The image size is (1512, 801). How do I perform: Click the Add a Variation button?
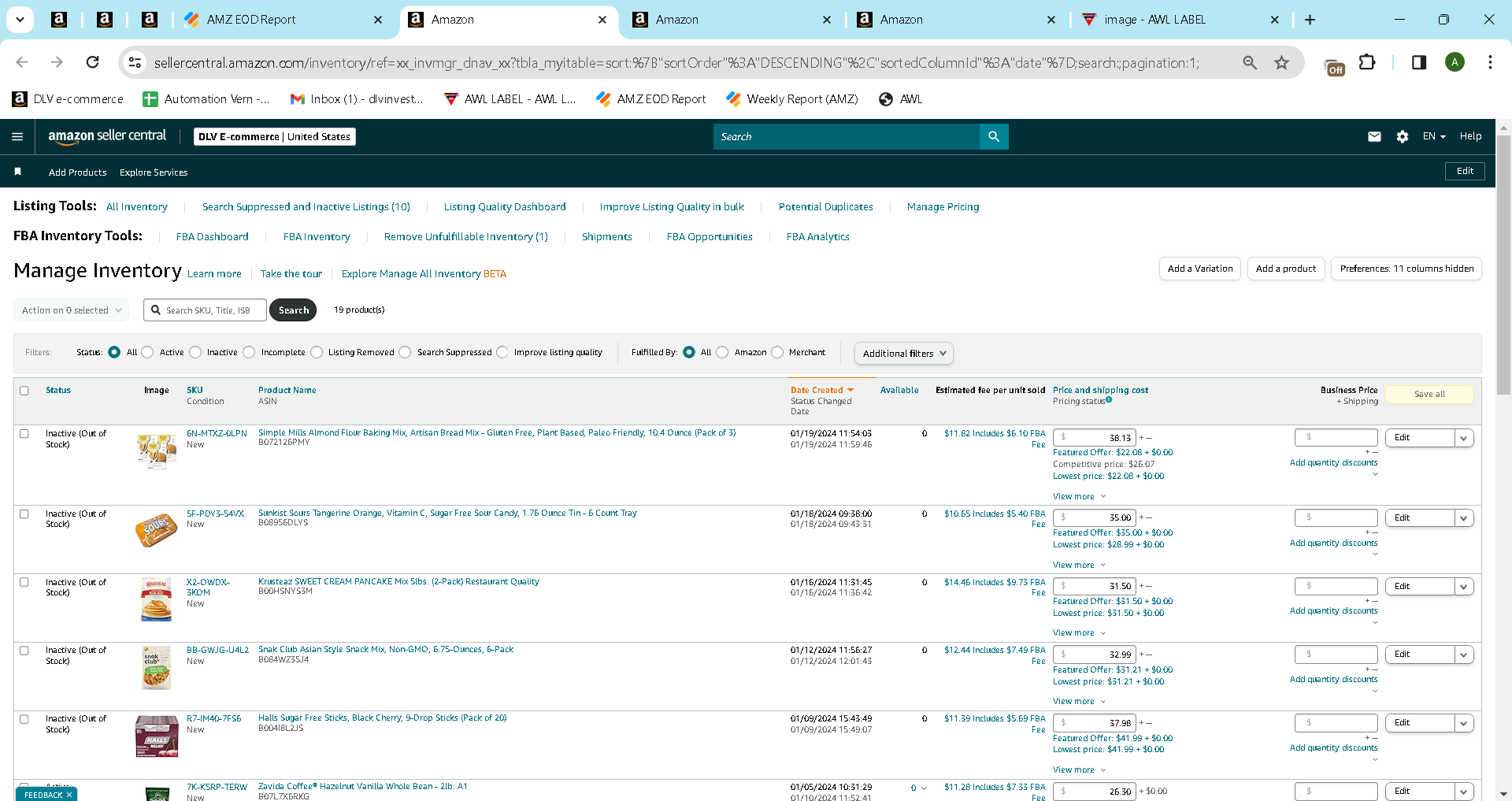(x=1200, y=269)
